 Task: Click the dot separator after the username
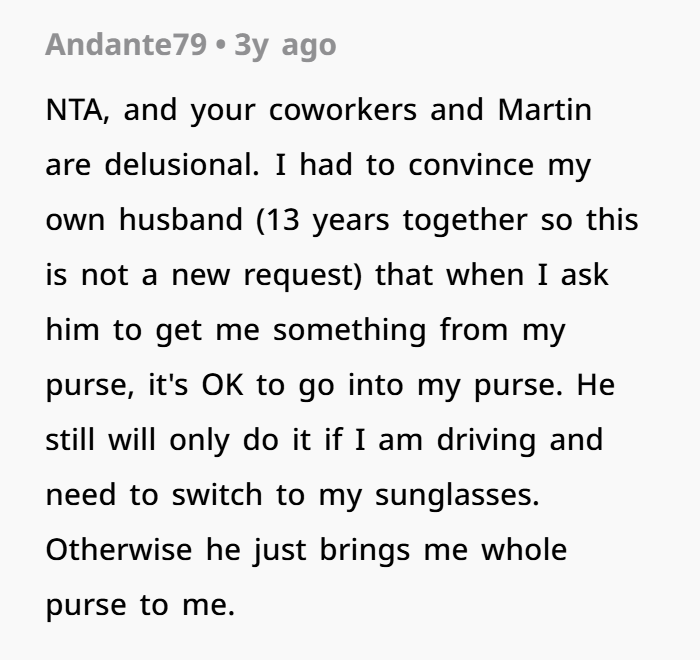[x=220, y=46]
